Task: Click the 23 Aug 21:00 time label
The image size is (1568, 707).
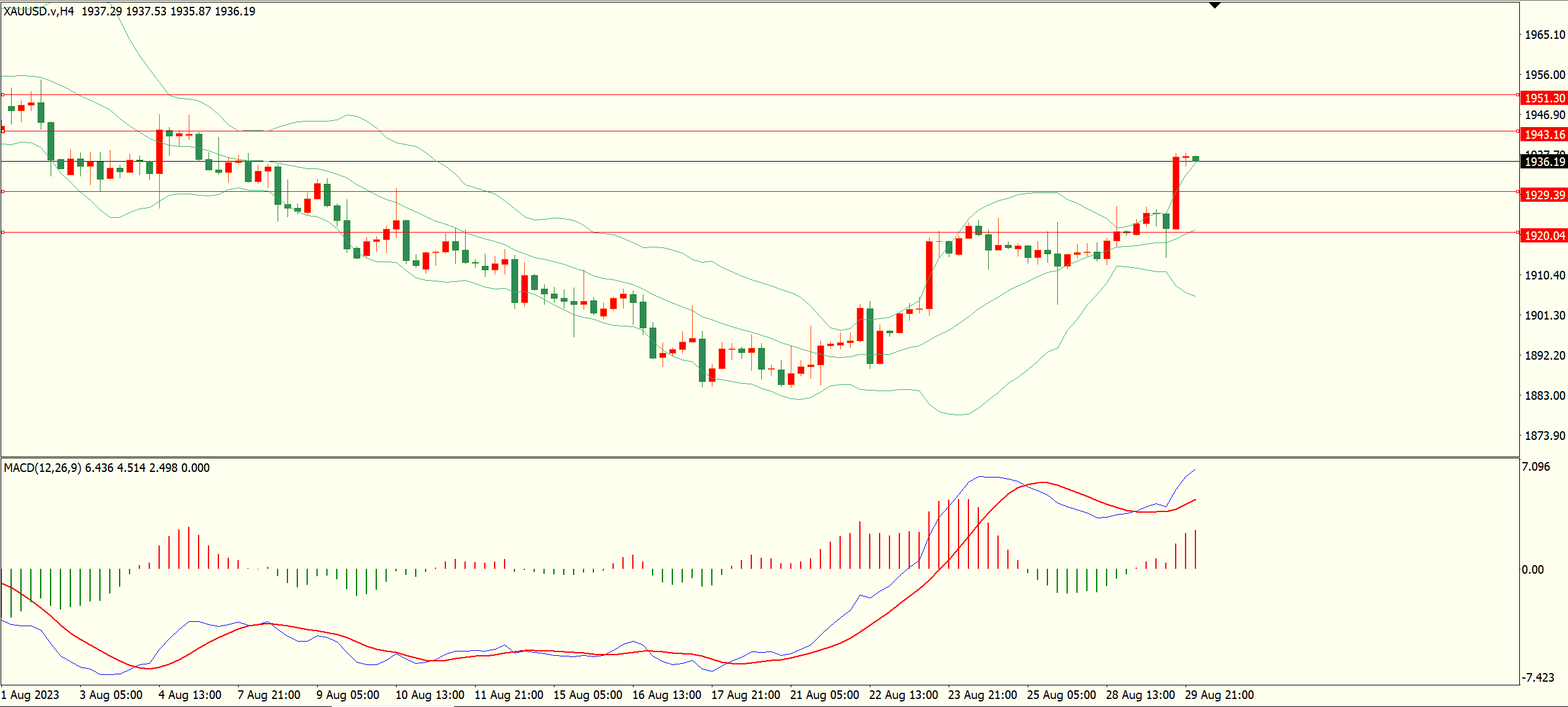Action: click(982, 695)
